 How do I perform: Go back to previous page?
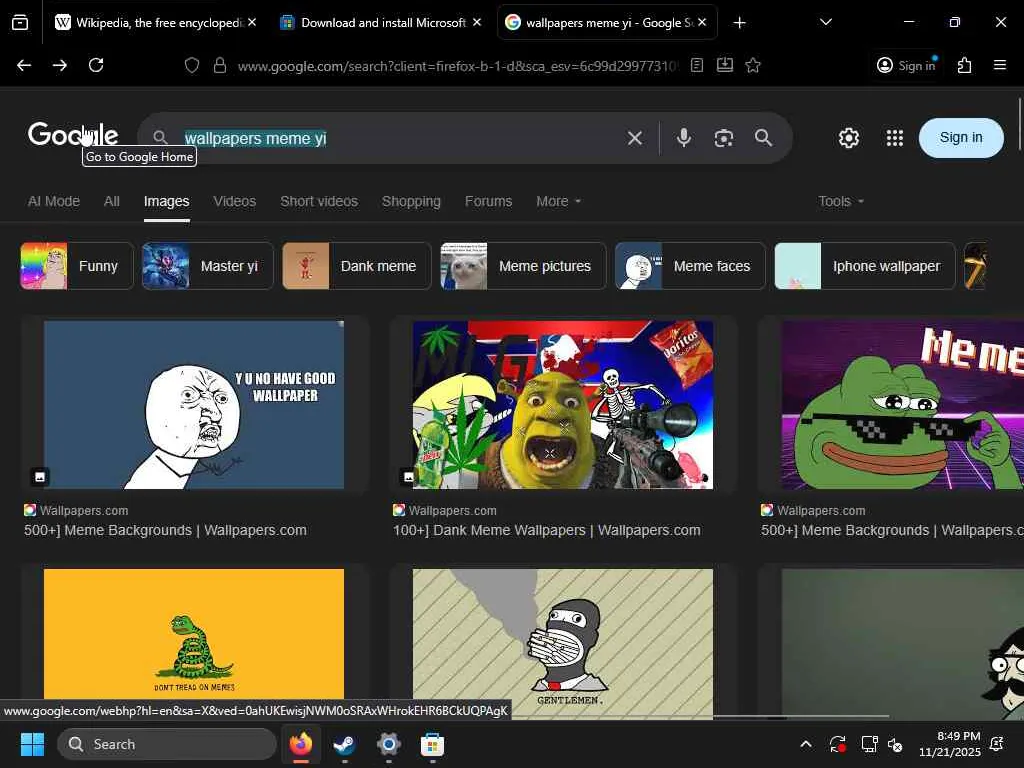pyautogui.click(x=24, y=65)
